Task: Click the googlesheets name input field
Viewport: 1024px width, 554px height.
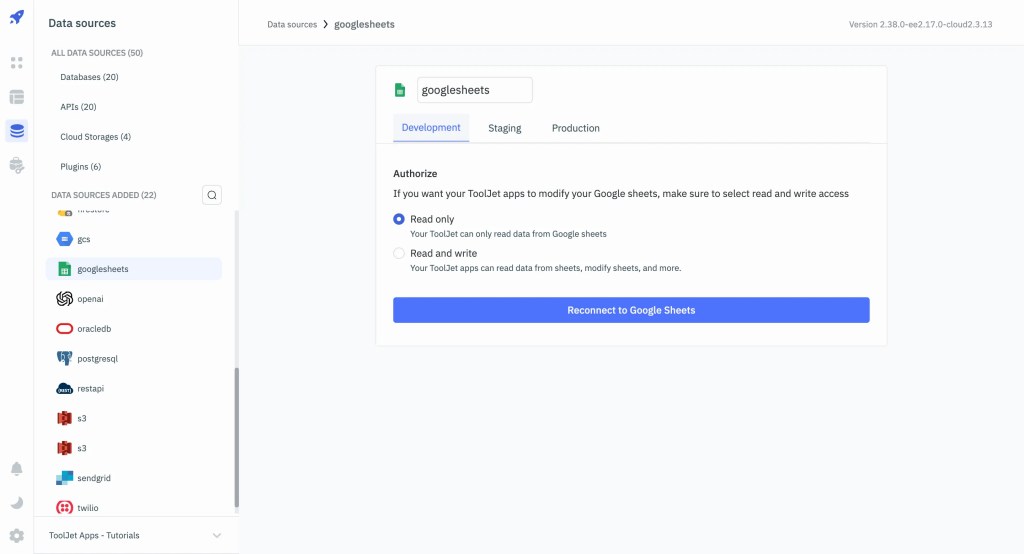Action: (x=475, y=90)
